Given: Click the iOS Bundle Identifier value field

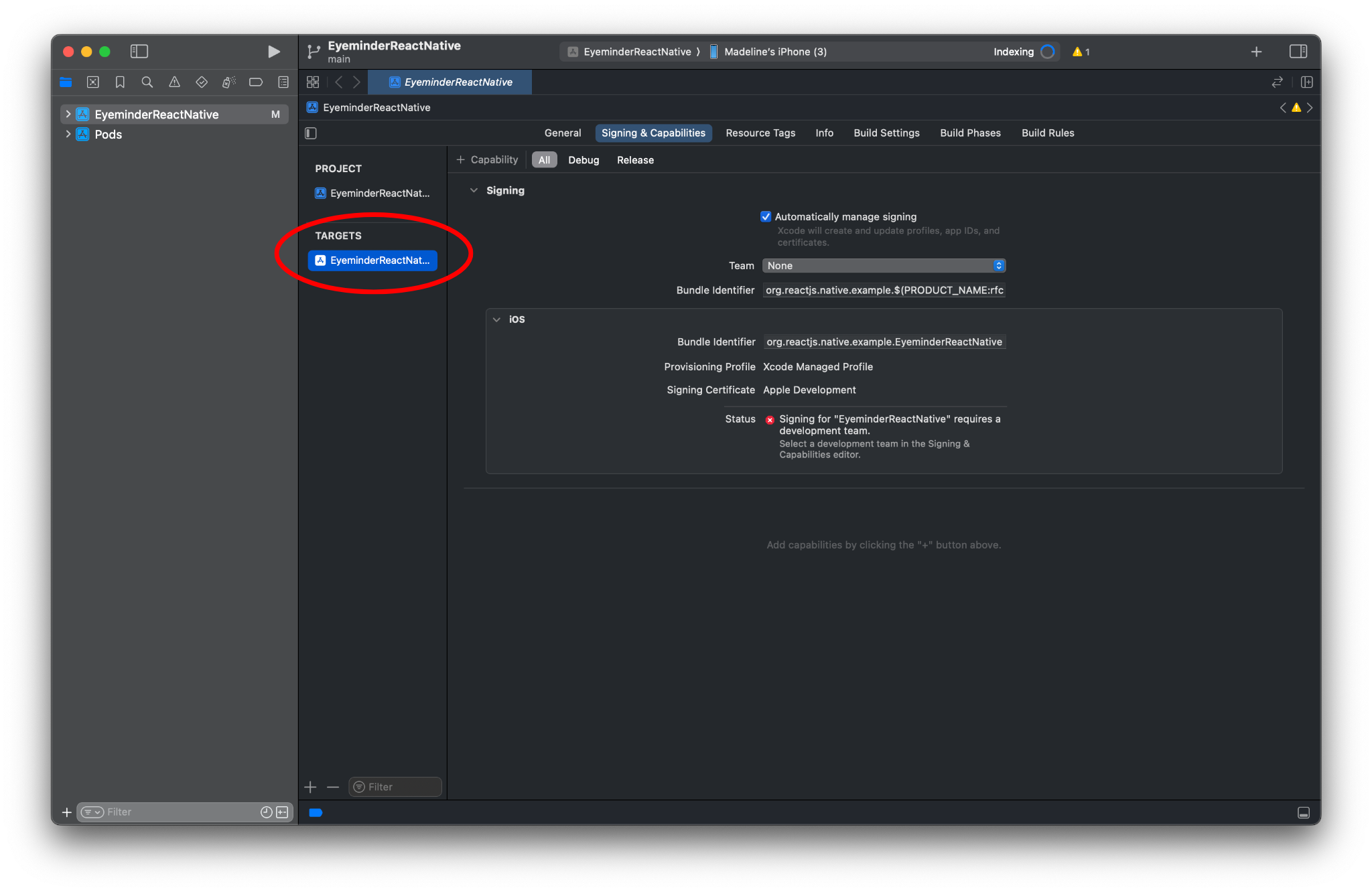Looking at the screenshot, I should coord(884,342).
